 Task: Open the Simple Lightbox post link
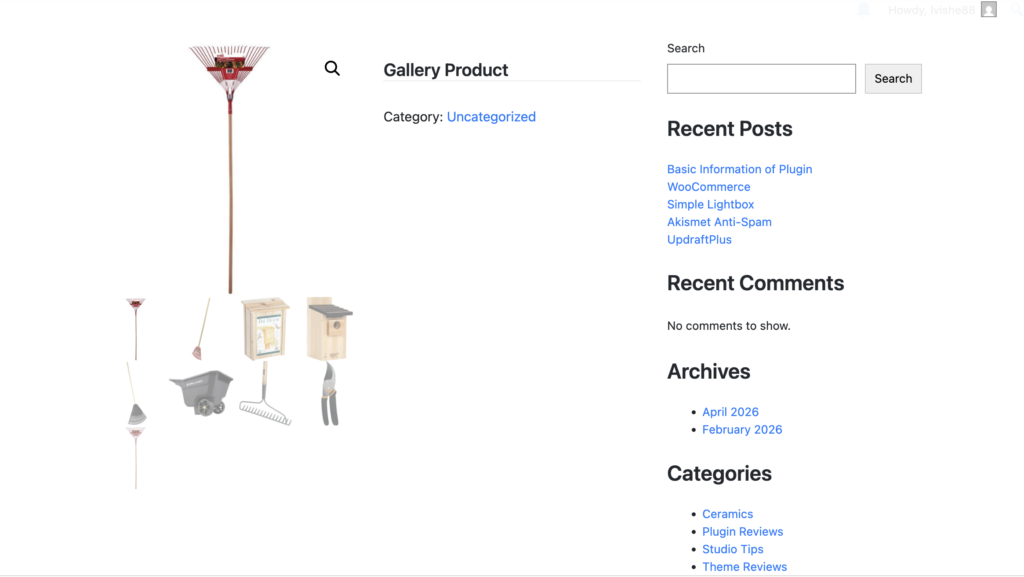coord(710,204)
